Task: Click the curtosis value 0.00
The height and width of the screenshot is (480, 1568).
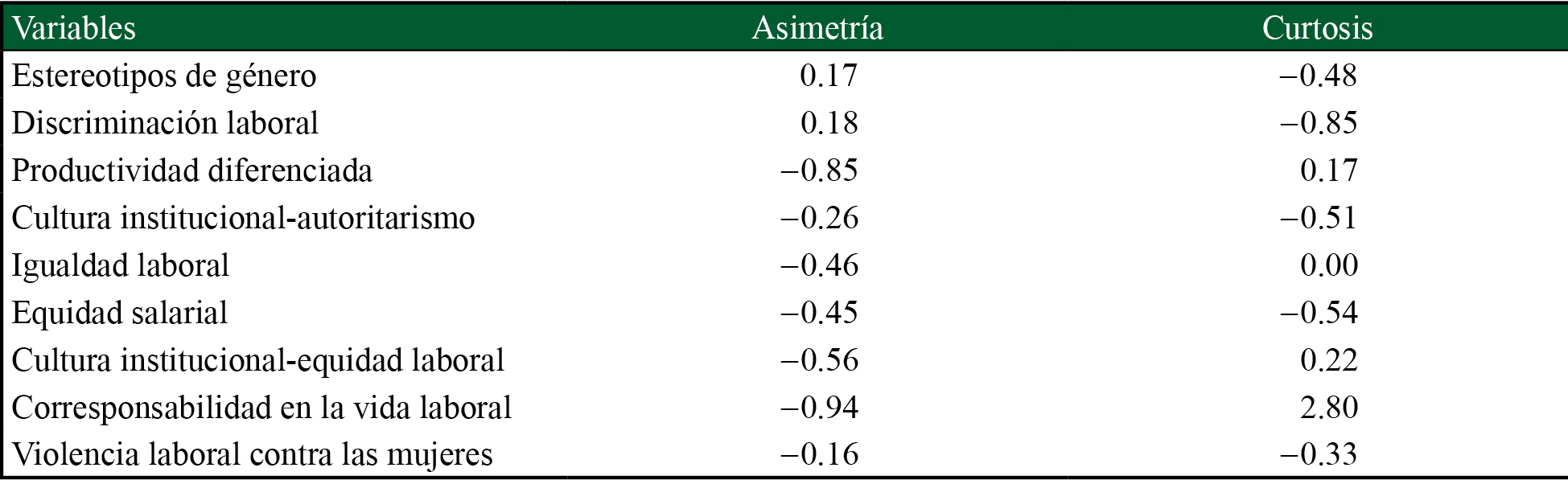Action: tap(1329, 265)
